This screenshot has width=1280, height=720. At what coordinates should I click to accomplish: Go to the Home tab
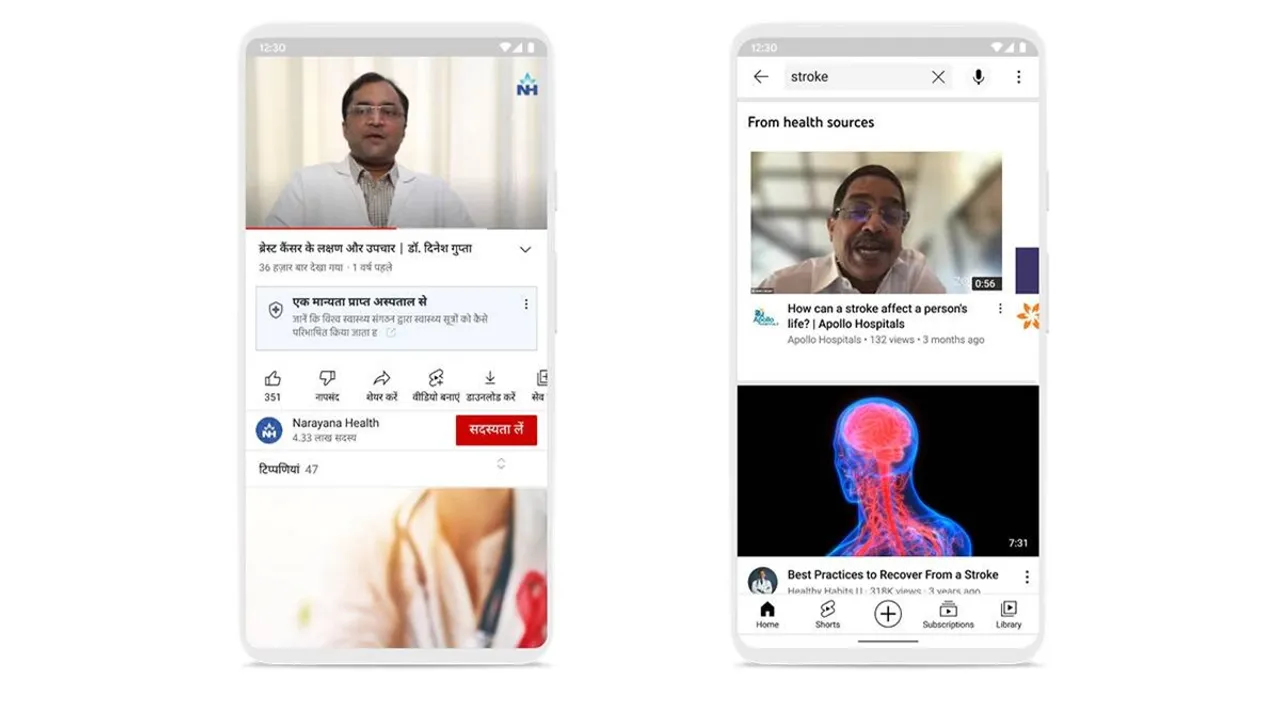[767, 614]
